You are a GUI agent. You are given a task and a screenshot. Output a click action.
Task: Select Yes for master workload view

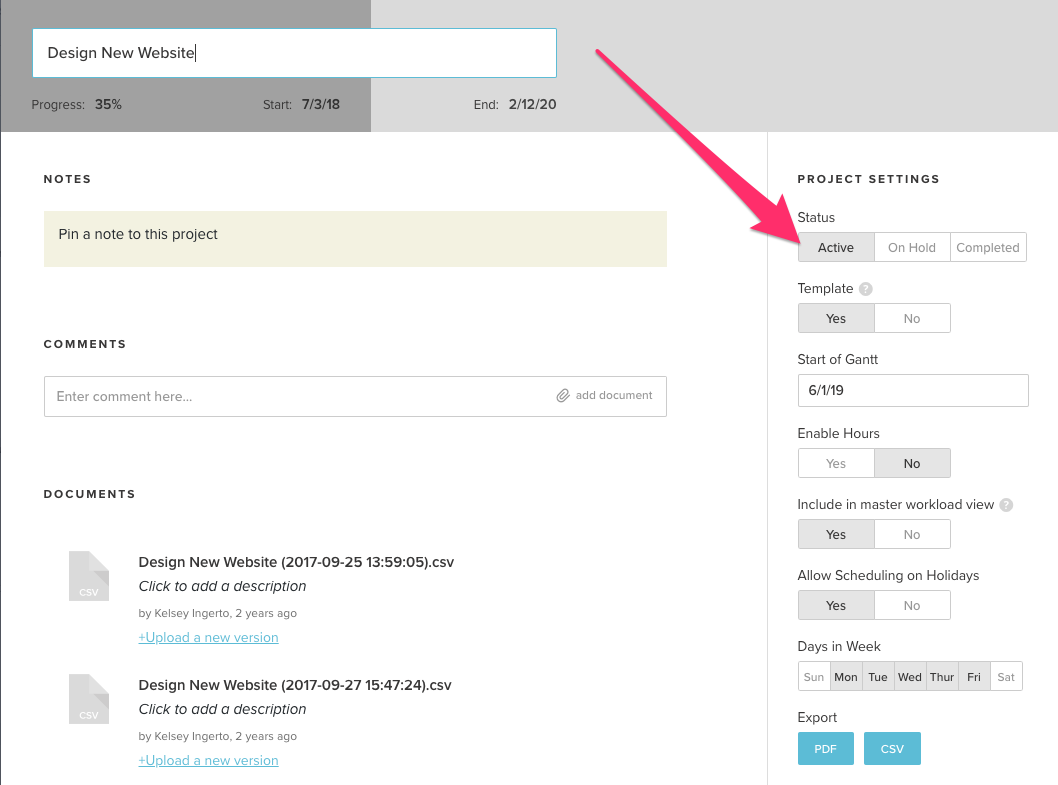point(836,534)
